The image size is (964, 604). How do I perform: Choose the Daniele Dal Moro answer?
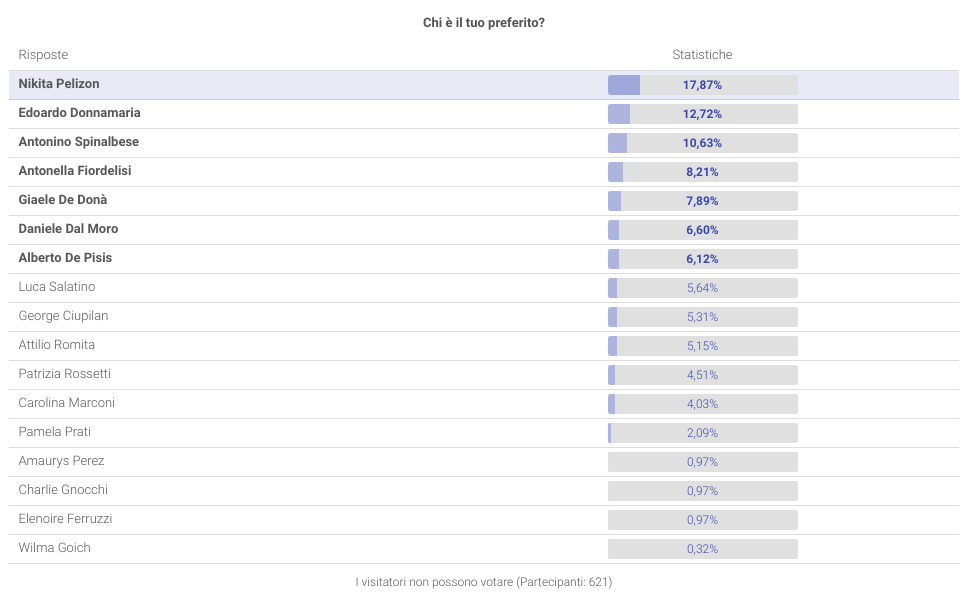(x=68, y=230)
